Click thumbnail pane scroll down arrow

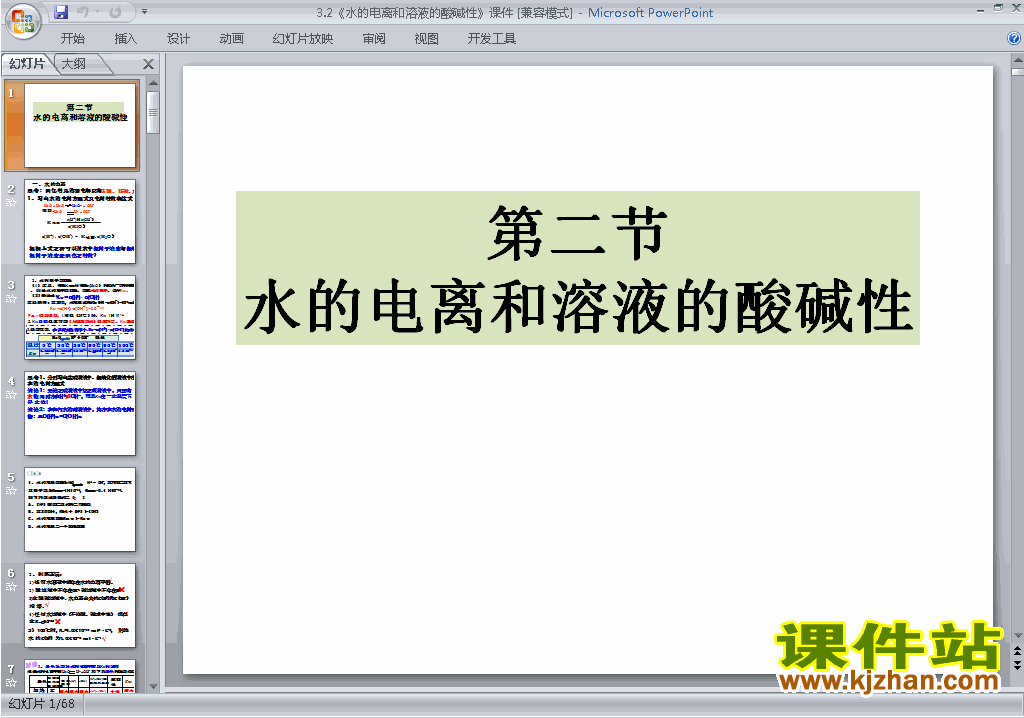point(153,687)
